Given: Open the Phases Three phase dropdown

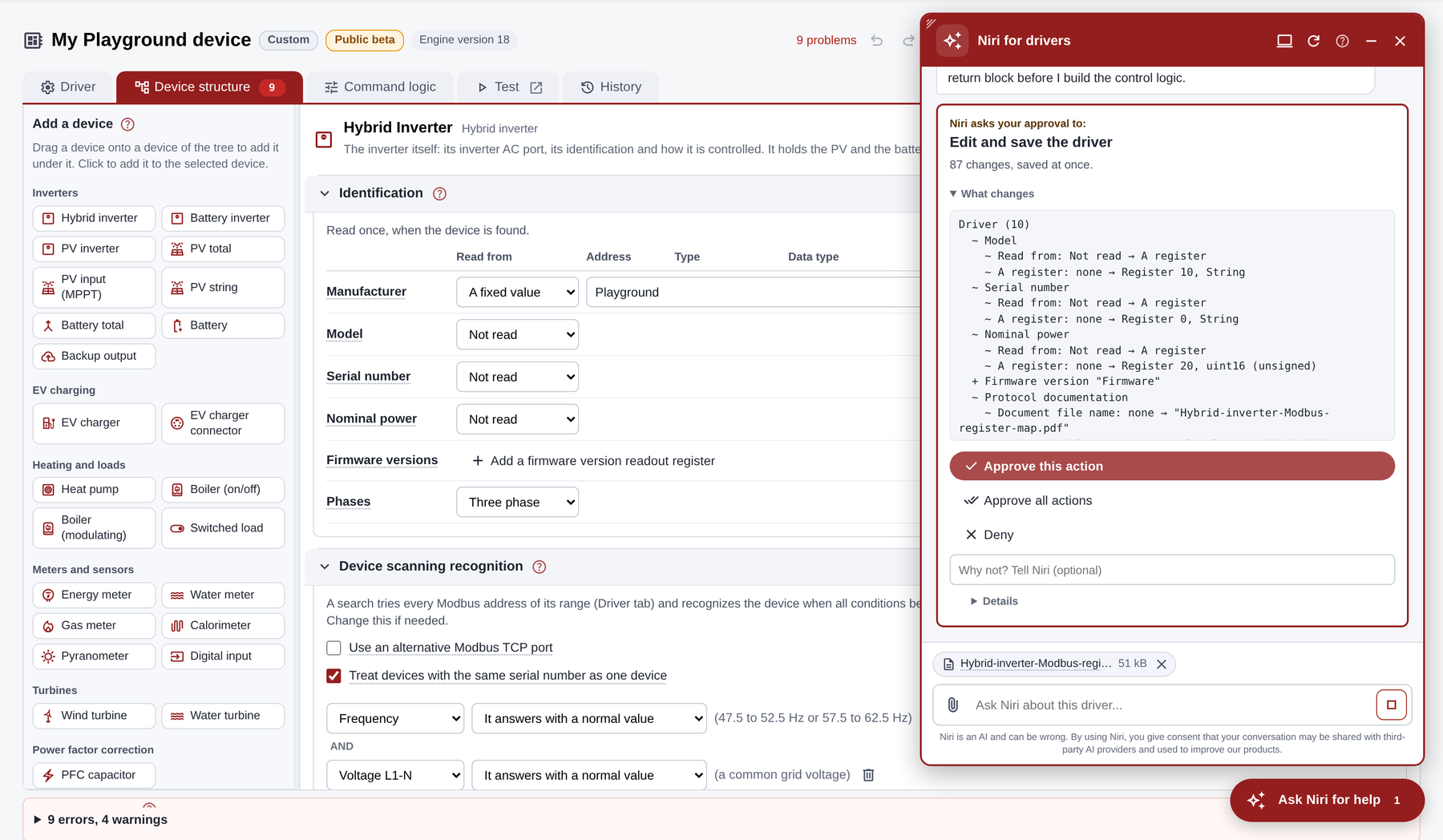Looking at the screenshot, I should coord(517,503).
